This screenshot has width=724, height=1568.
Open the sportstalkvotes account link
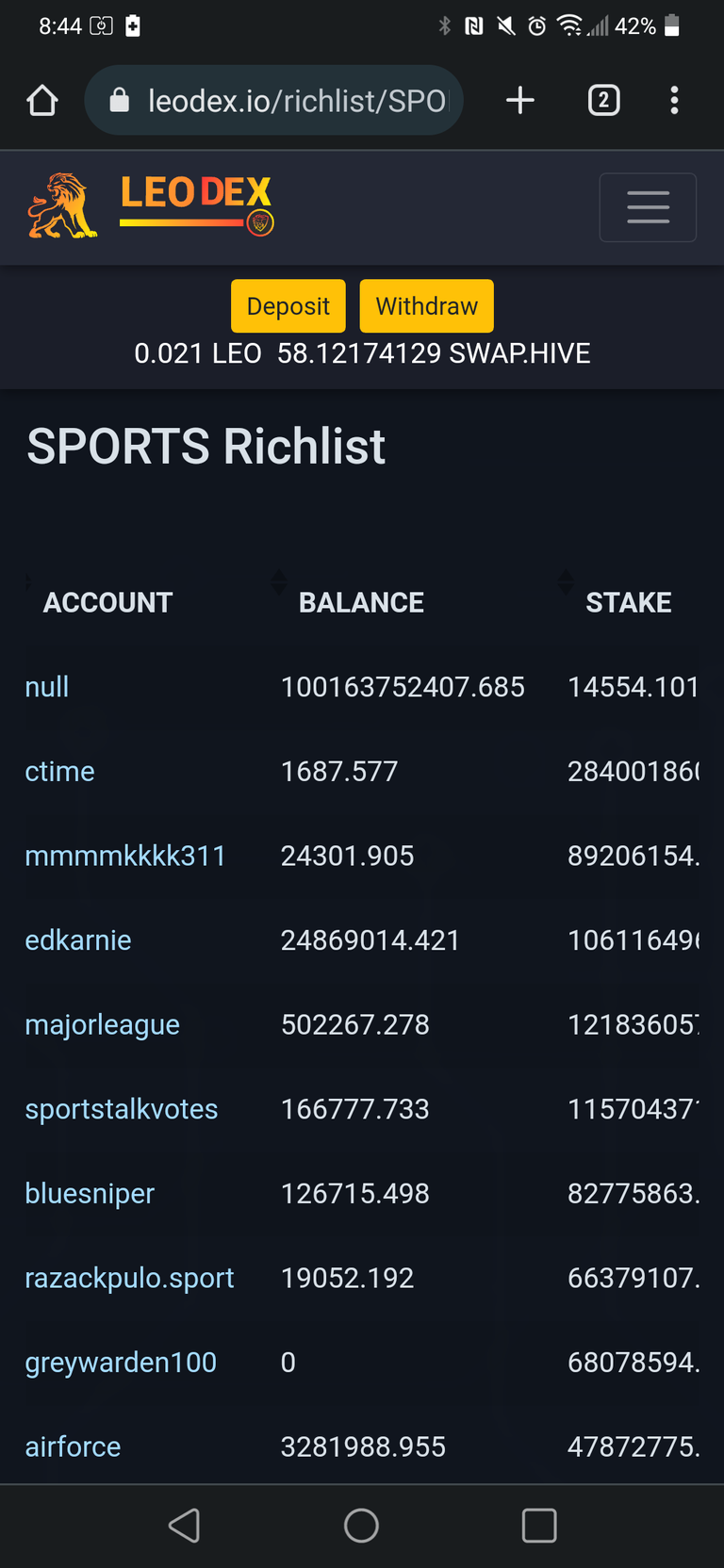121,1108
